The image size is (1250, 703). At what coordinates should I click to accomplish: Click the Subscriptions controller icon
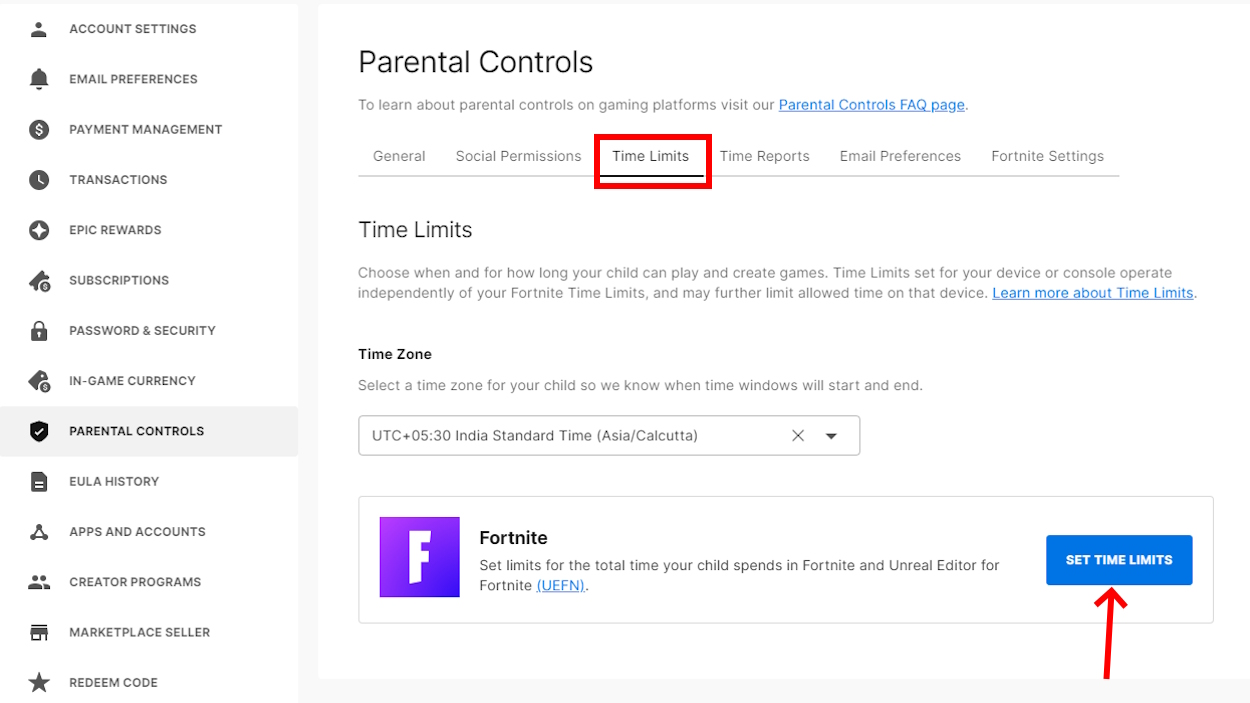38,280
